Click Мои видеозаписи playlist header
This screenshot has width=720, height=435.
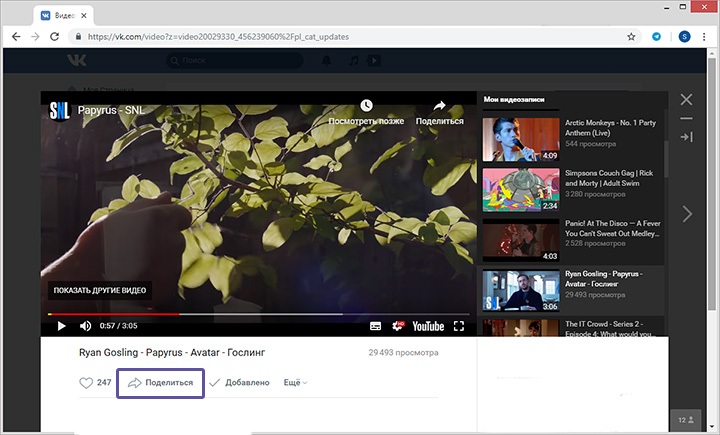514,99
